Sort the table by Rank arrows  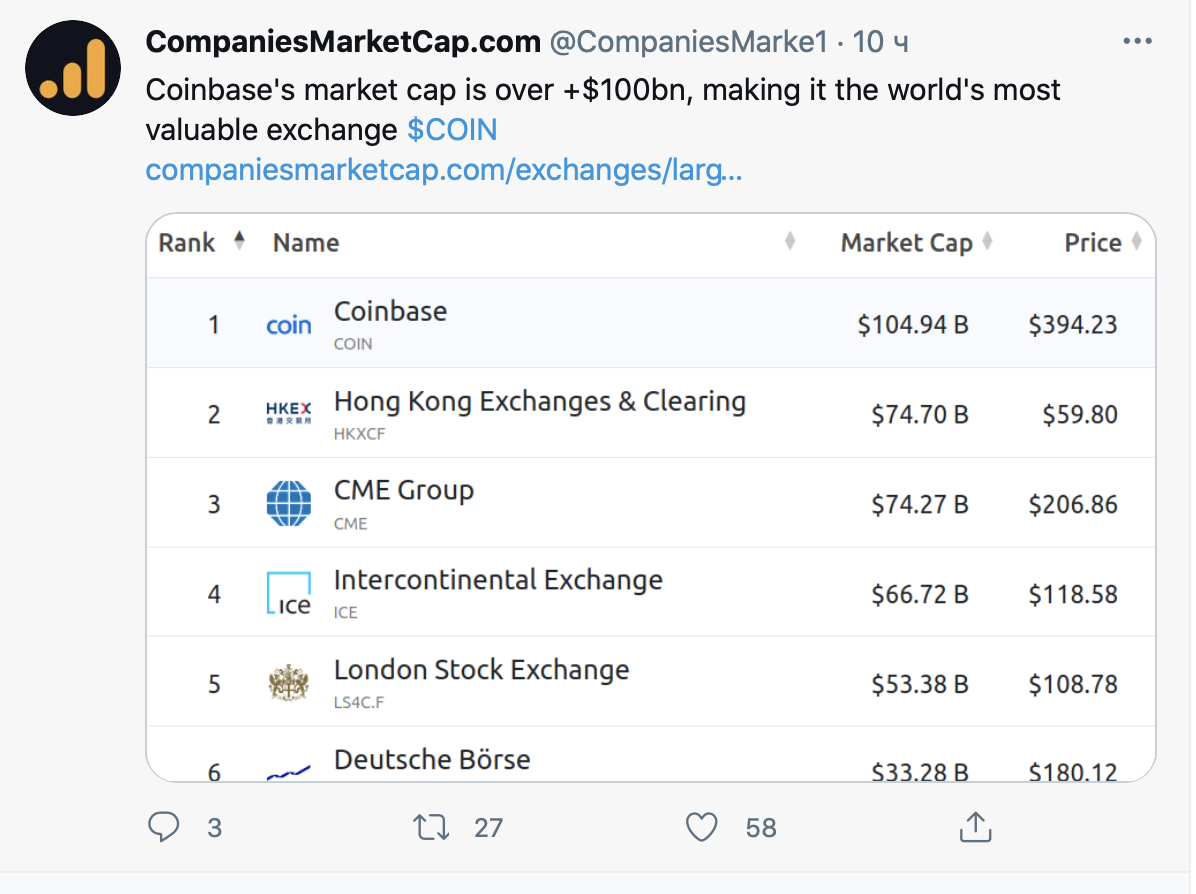239,242
